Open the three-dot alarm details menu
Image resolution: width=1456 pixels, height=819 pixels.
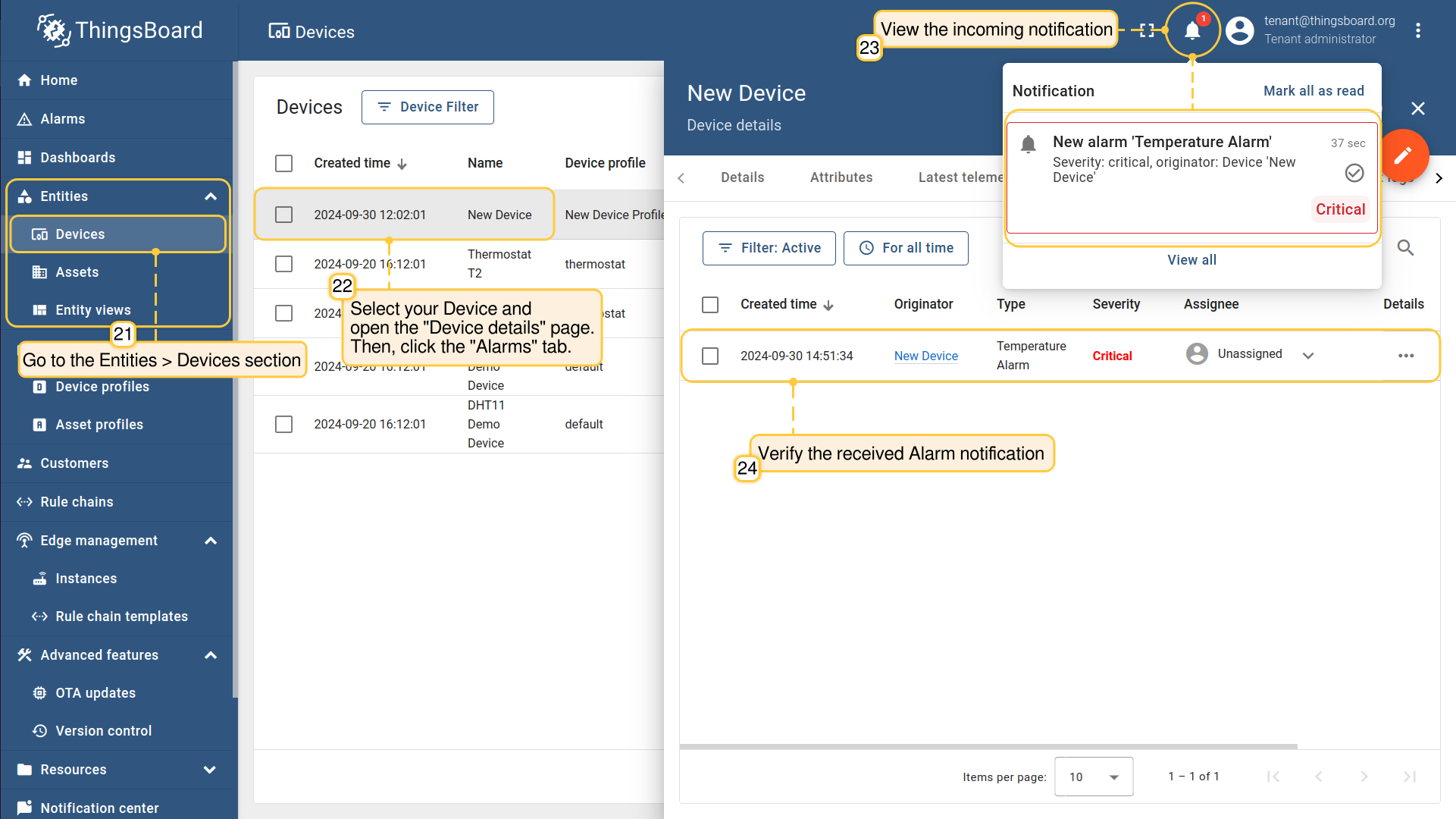coord(1406,356)
